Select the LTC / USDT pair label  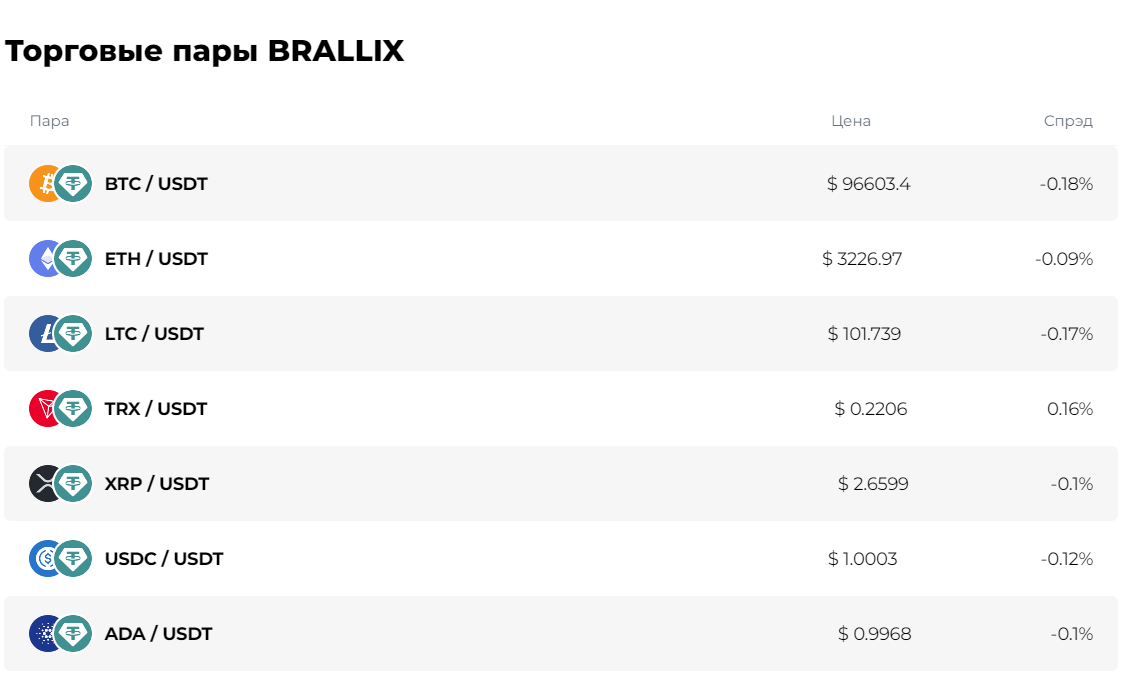[154, 334]
